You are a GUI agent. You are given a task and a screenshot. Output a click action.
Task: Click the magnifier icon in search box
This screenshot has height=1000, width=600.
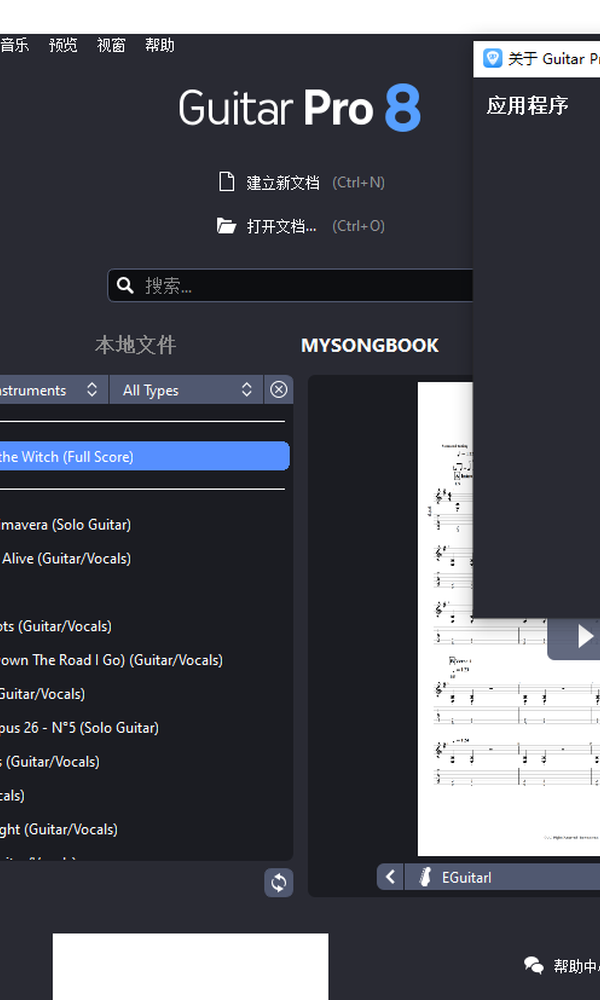pyautogui.click(x=126, y=285)
